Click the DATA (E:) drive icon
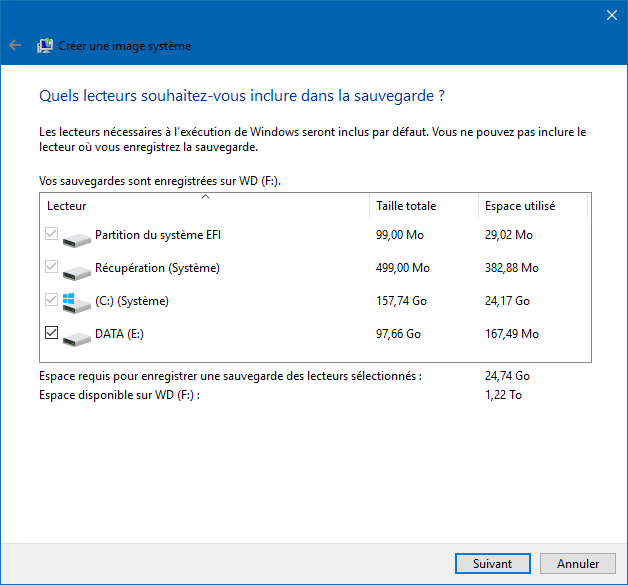The width and height of the screenshot is (628, 585). point(77,338)
